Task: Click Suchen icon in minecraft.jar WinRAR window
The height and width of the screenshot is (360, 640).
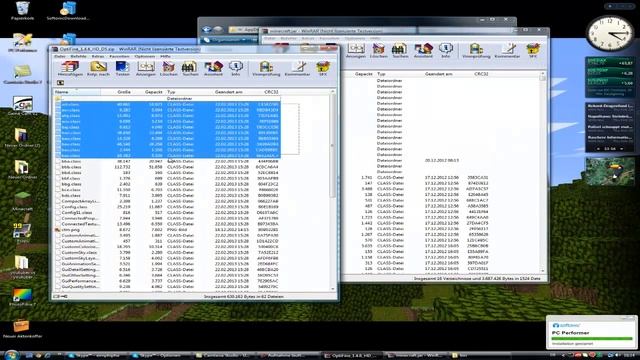Action: click(x=400, y=51)
